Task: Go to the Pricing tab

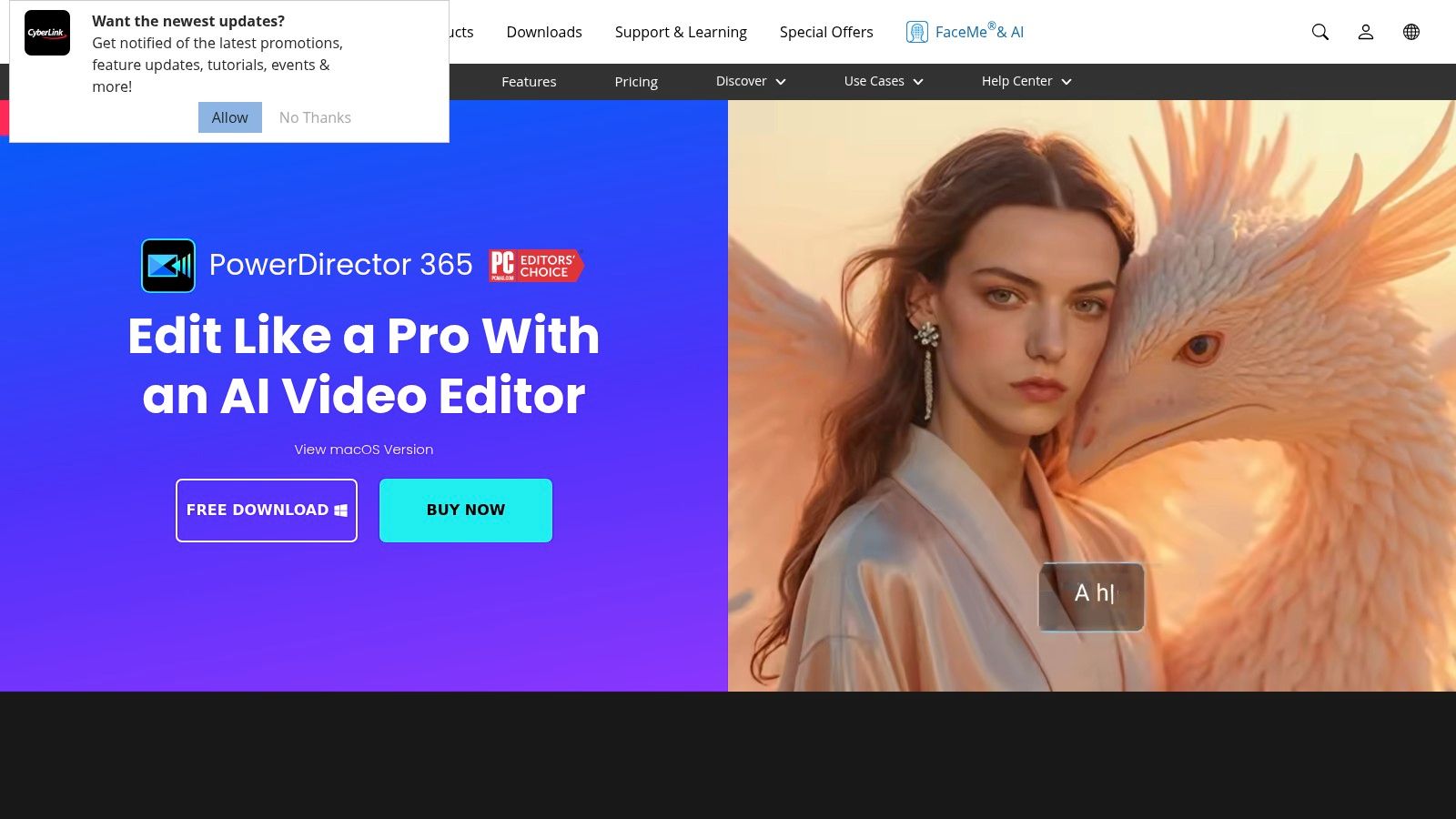Action: pos(636,82)
